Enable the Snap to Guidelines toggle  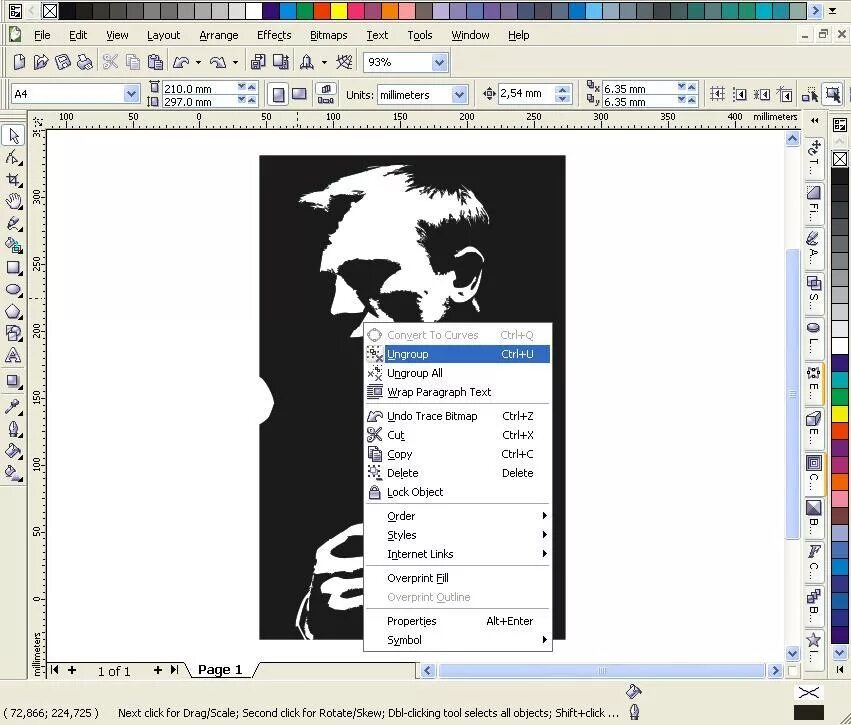click(739, 94)
